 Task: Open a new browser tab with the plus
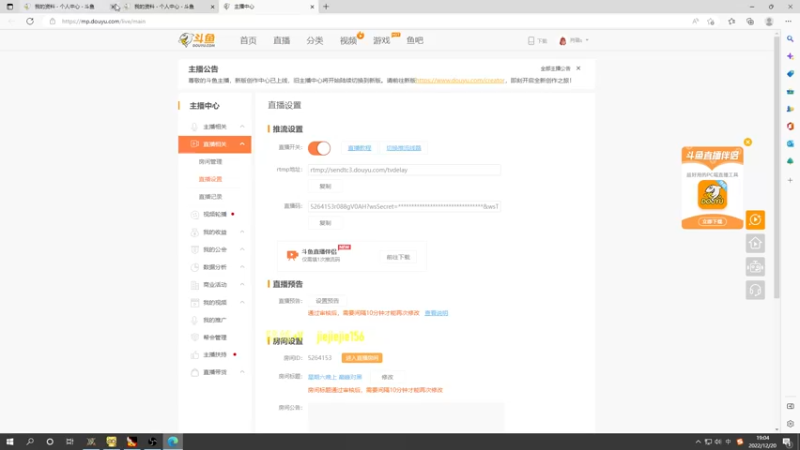326,7
